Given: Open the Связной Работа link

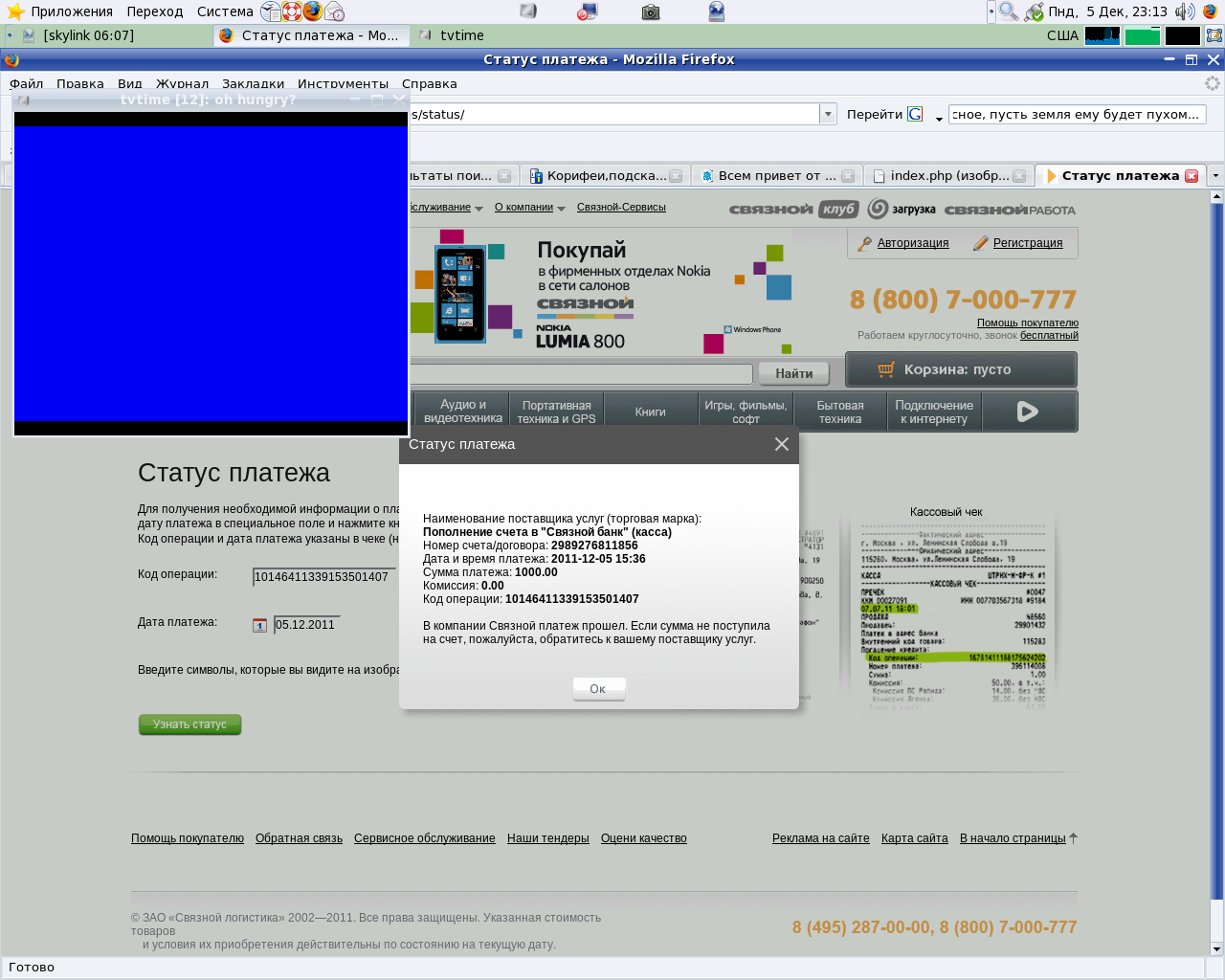Looking at the screenshot, I should 1010,210.
